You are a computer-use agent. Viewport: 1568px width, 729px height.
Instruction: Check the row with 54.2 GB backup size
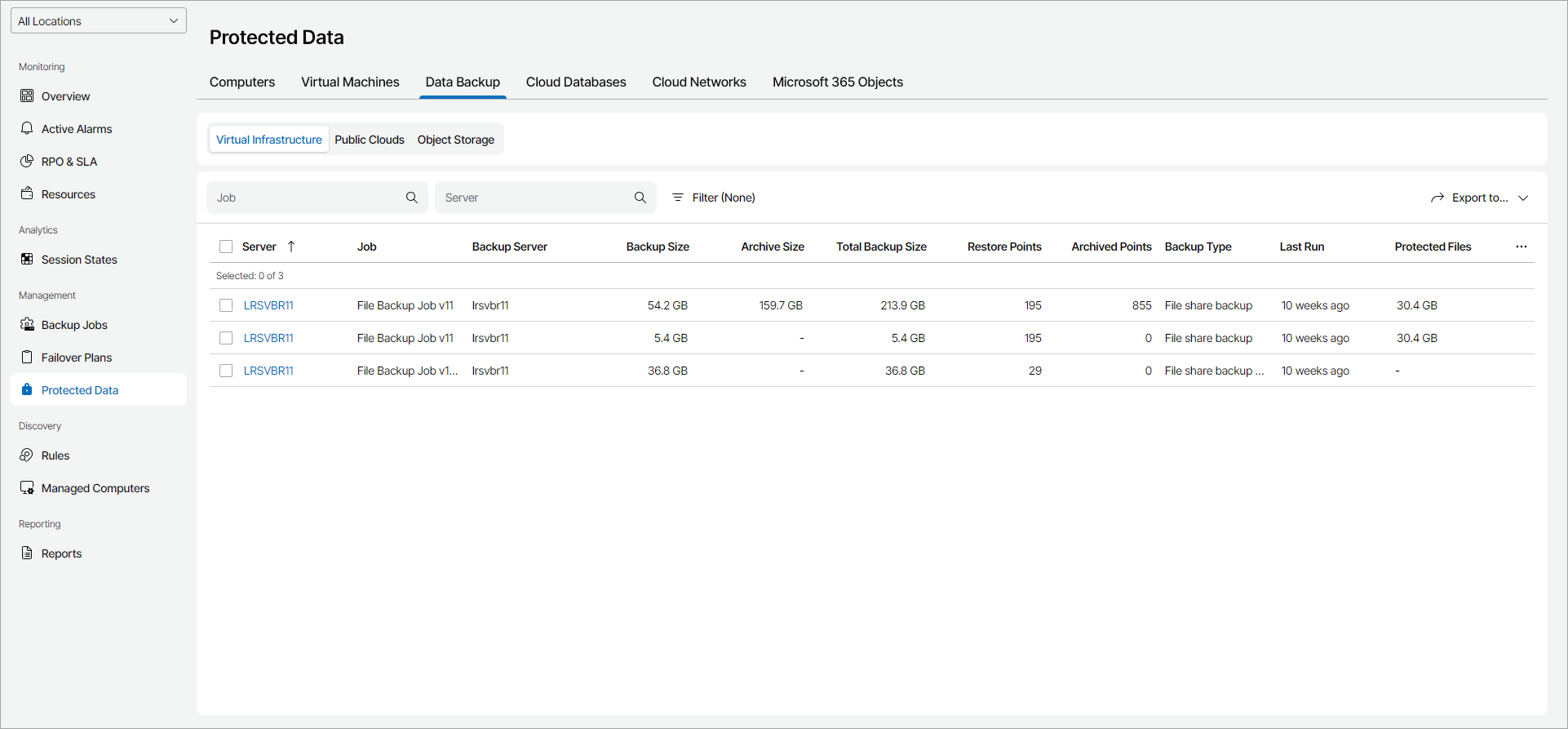coord(226,305)
